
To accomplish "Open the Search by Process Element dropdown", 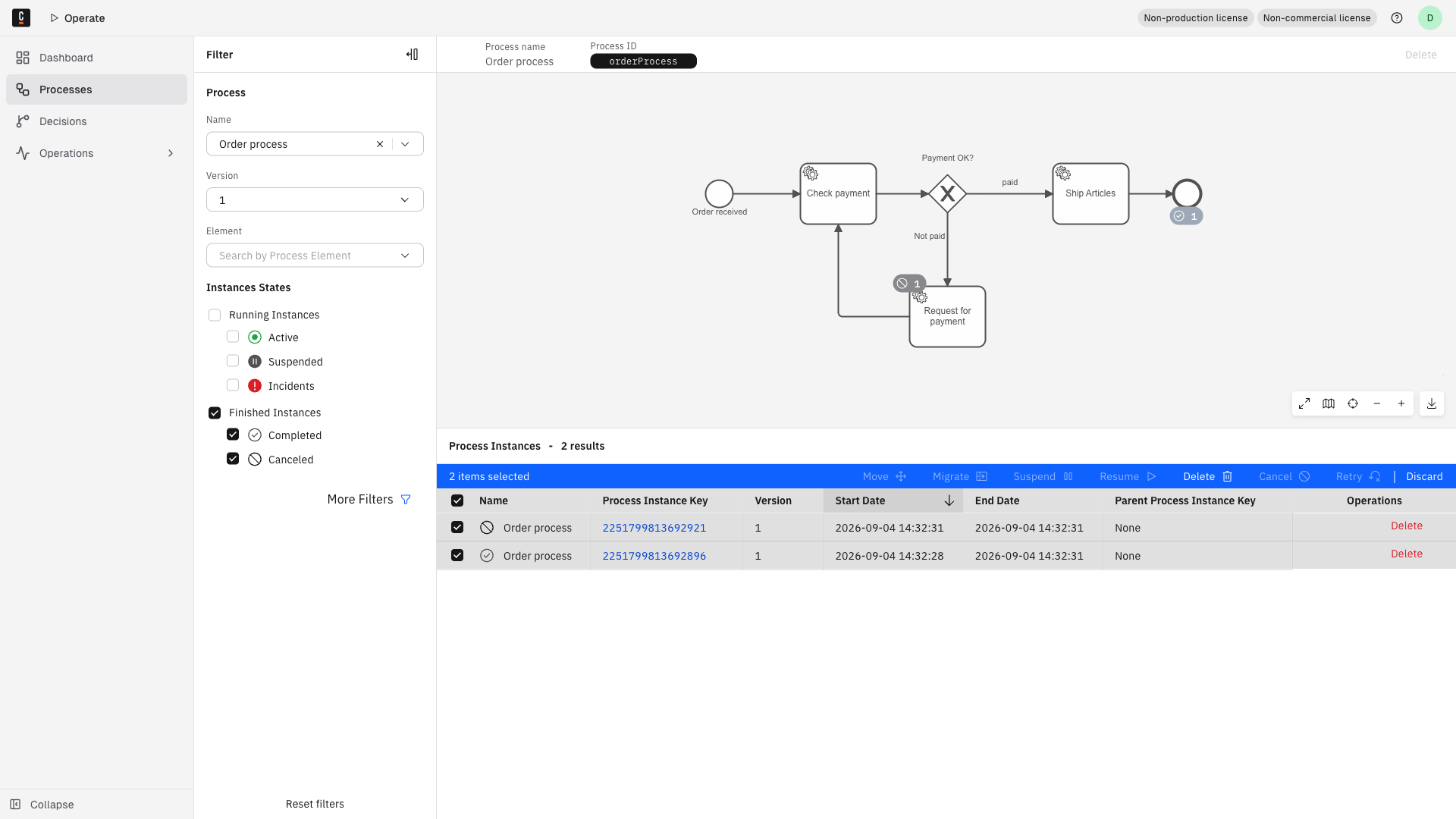I will point(315,256).
